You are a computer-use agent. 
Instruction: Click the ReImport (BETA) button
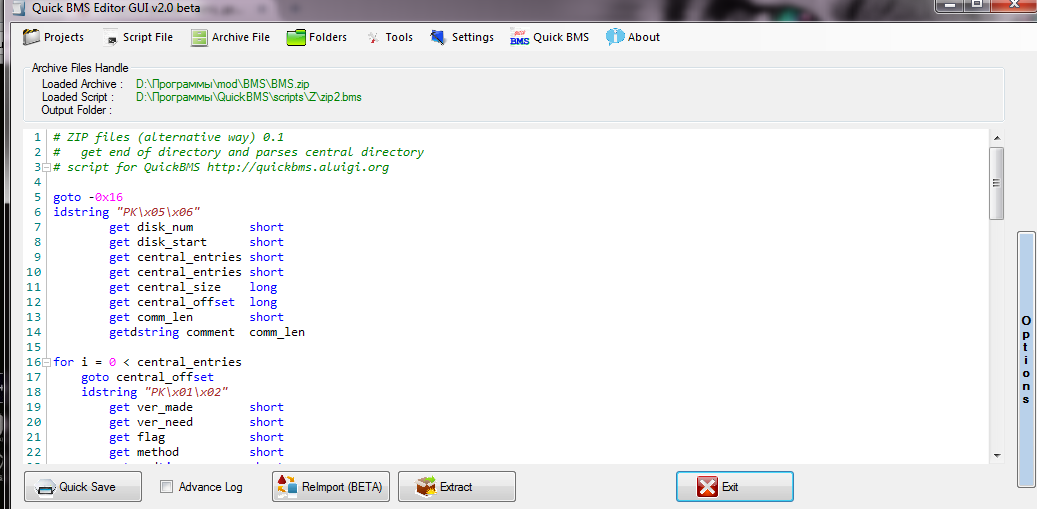coord(331,487)
